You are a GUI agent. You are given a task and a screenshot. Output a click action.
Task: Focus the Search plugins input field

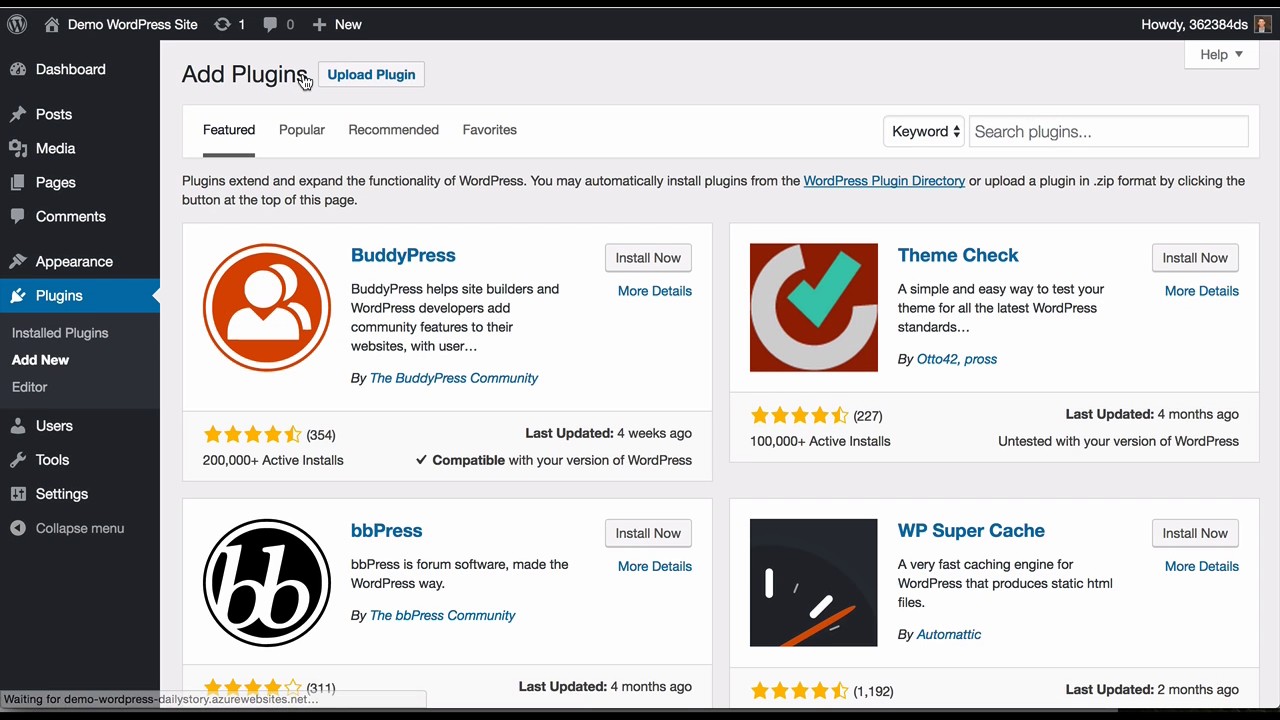point(1109,131)
